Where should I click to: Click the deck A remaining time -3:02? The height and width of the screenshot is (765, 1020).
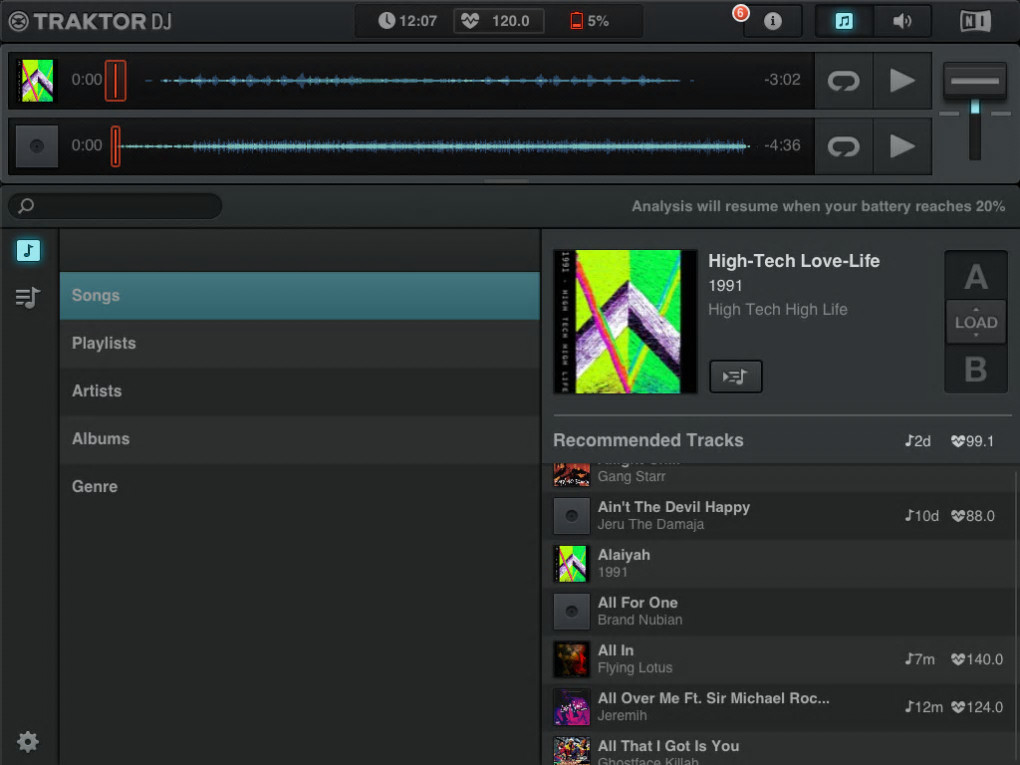pyautogui.click(x=782, y=80)
